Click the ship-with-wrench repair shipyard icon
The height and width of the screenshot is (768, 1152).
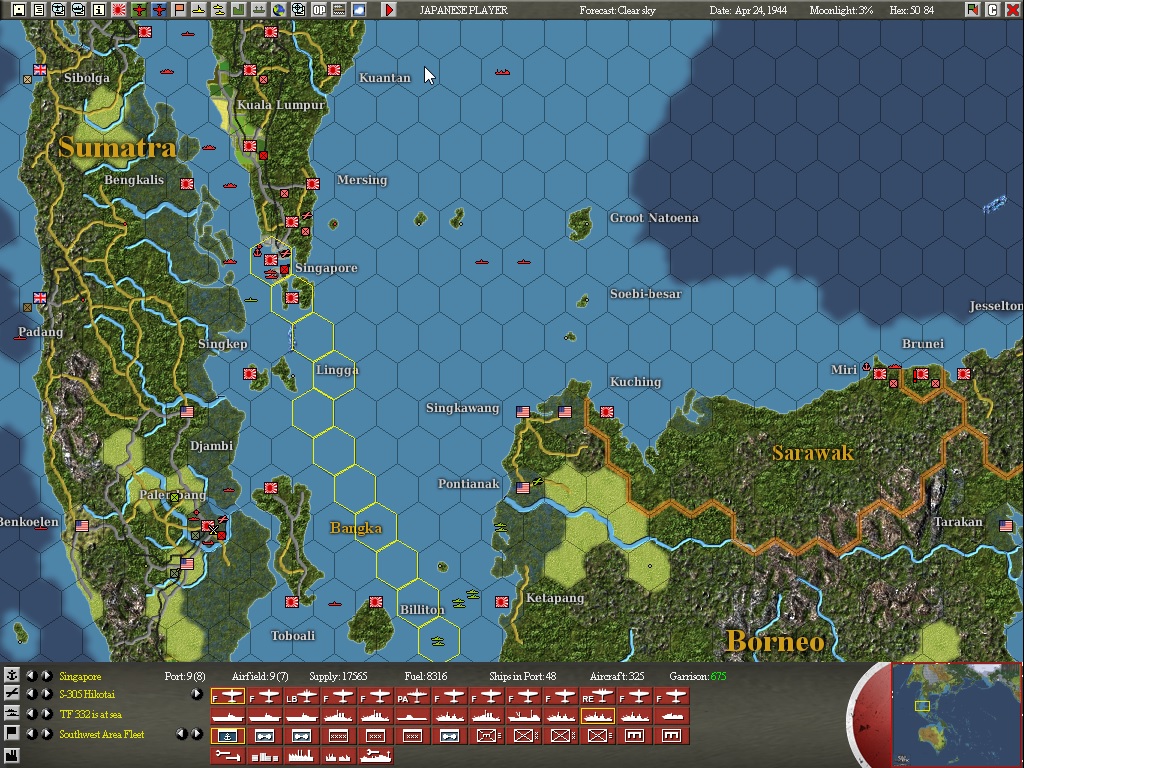tap(375, 756)
